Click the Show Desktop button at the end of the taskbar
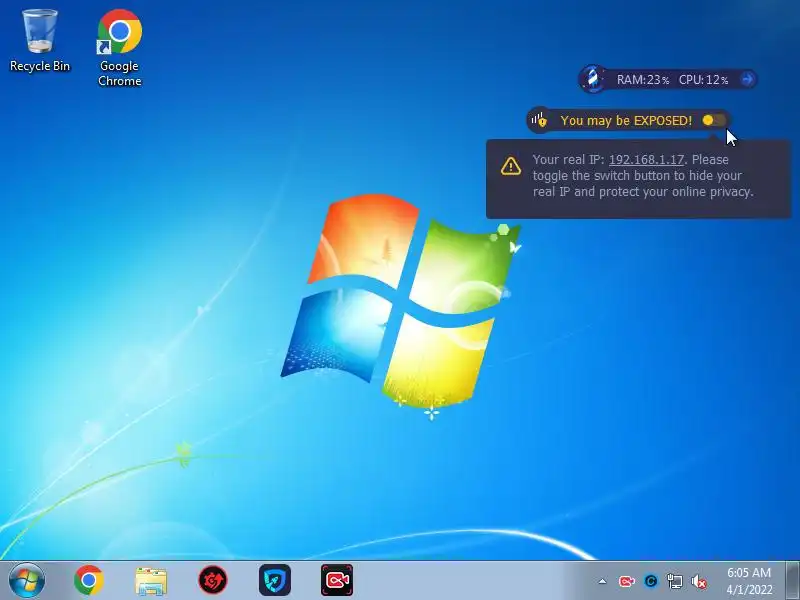 click(x=792, y=581)
